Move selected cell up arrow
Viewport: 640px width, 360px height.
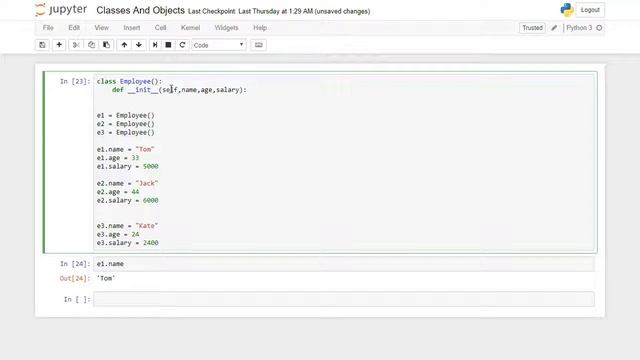(124, 45)
